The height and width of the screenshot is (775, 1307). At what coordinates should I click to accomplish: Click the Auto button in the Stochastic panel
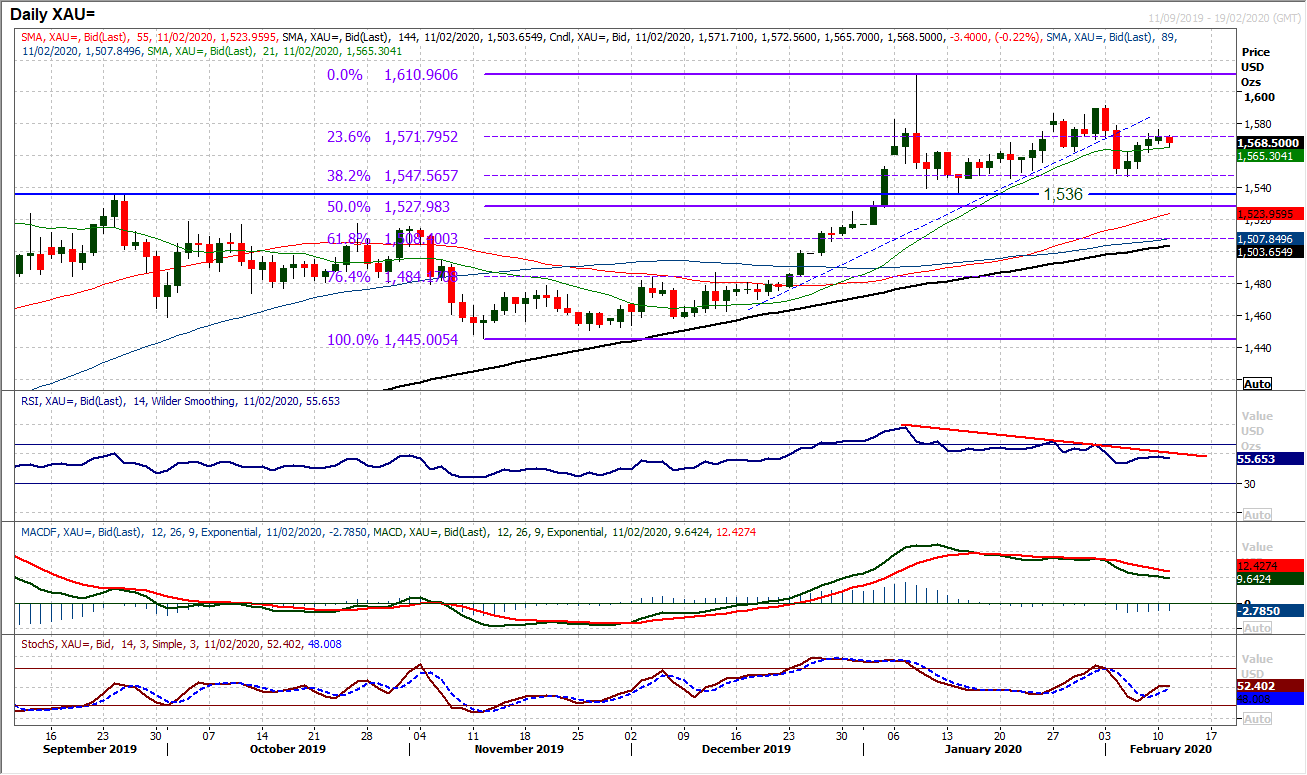tap(1257, 719)
